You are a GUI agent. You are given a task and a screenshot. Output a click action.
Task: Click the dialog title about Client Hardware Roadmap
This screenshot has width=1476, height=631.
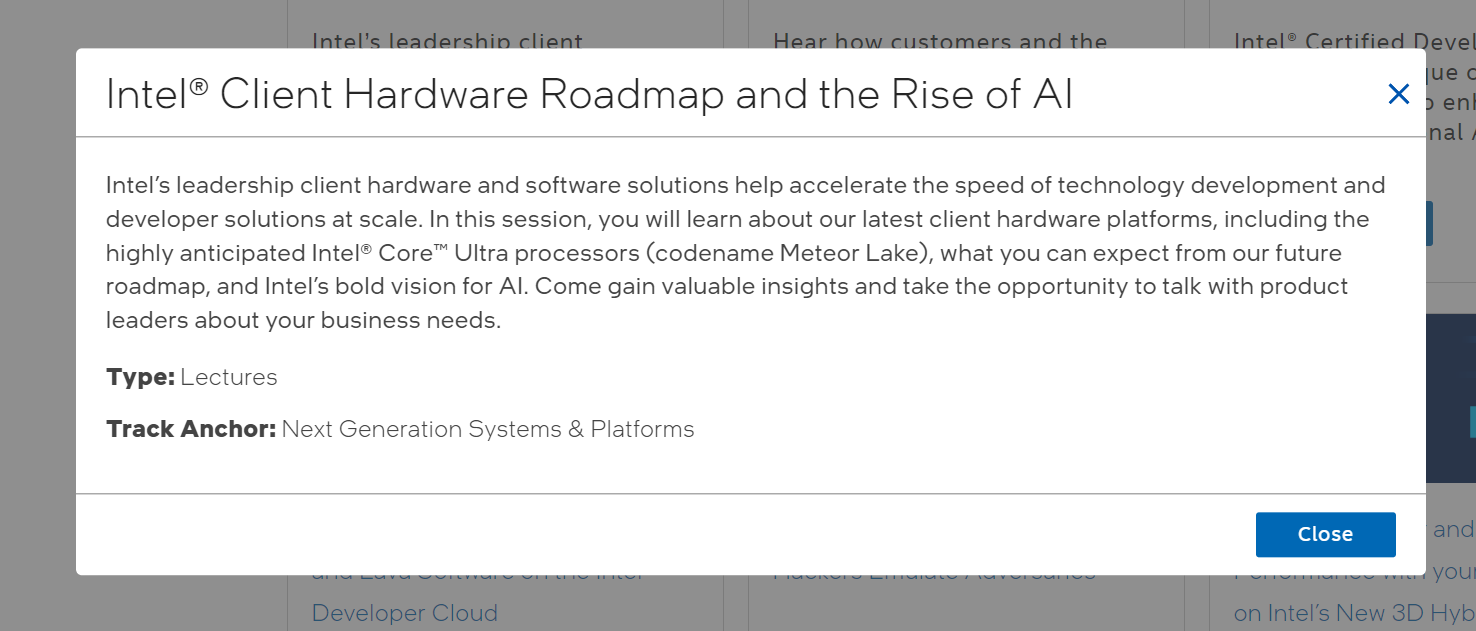pos(589,95)
